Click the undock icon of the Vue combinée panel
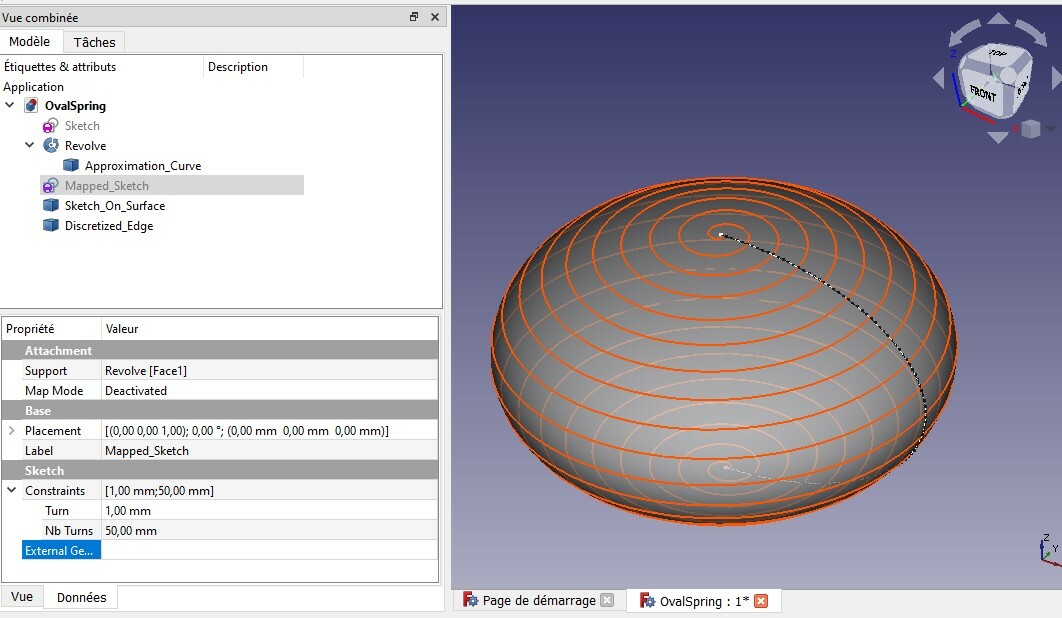This screenshot has width=1062, height=618. point(413,17)
